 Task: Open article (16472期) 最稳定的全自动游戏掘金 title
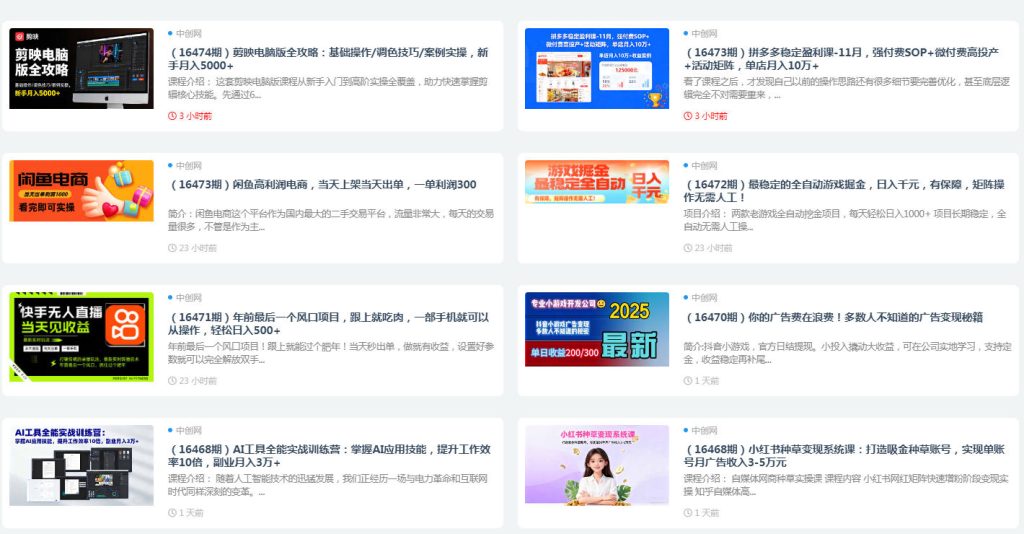tap(844, 191)
